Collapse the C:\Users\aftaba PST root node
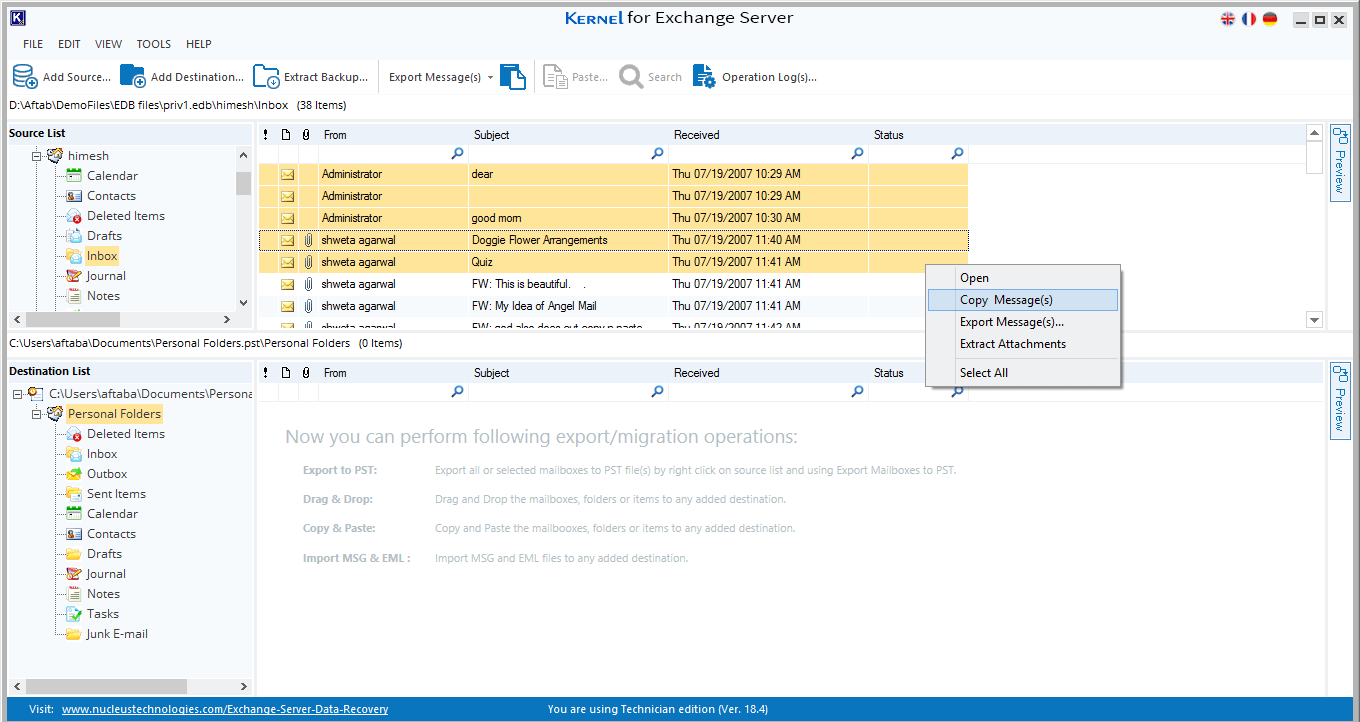The height and width of the screenshot is (722, 1360). click(x=17, y=394)
